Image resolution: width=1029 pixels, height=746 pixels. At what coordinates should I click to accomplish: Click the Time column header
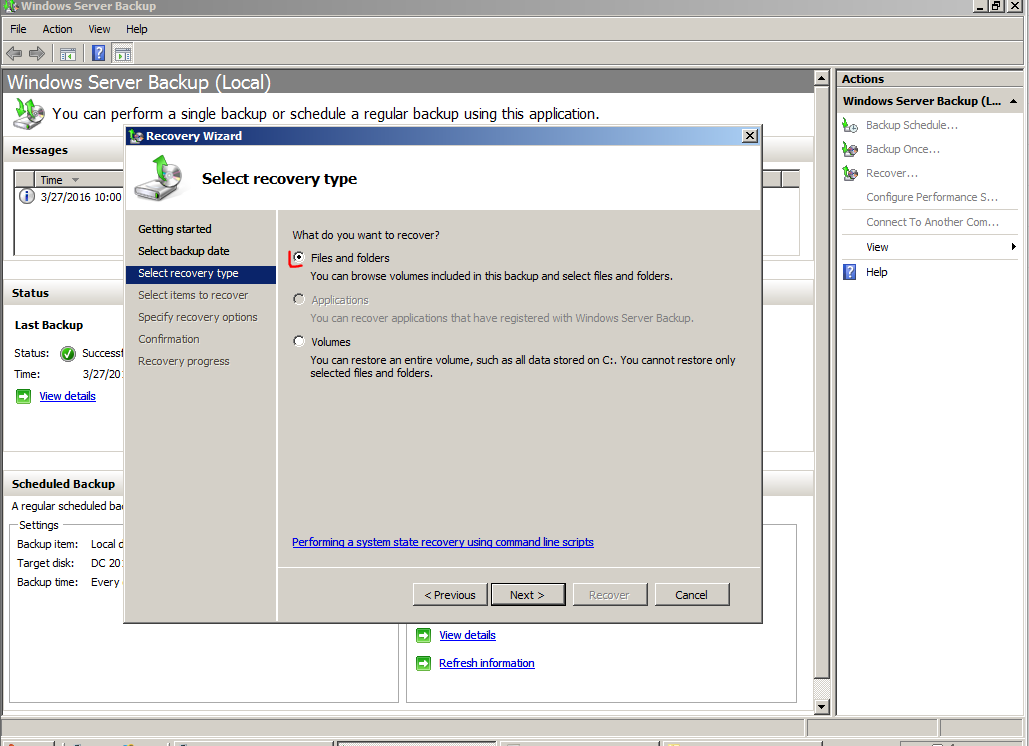pyautogui.click(x=79, y=180)
